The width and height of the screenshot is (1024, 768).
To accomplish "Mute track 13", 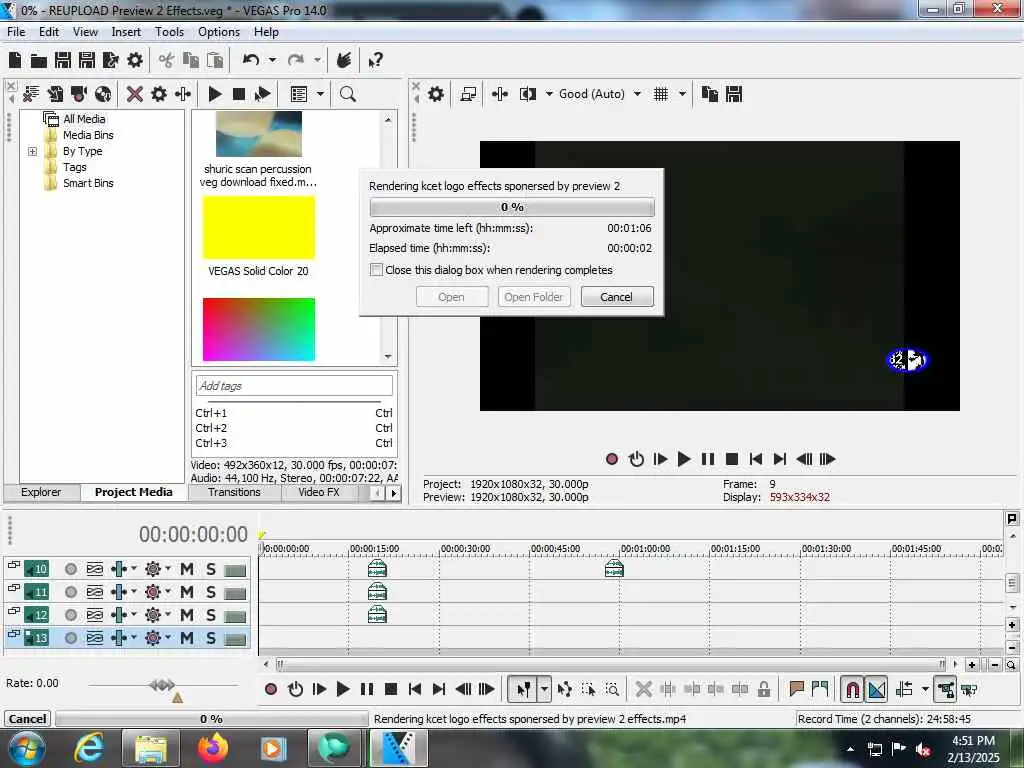I will click(x=187, y=637).
